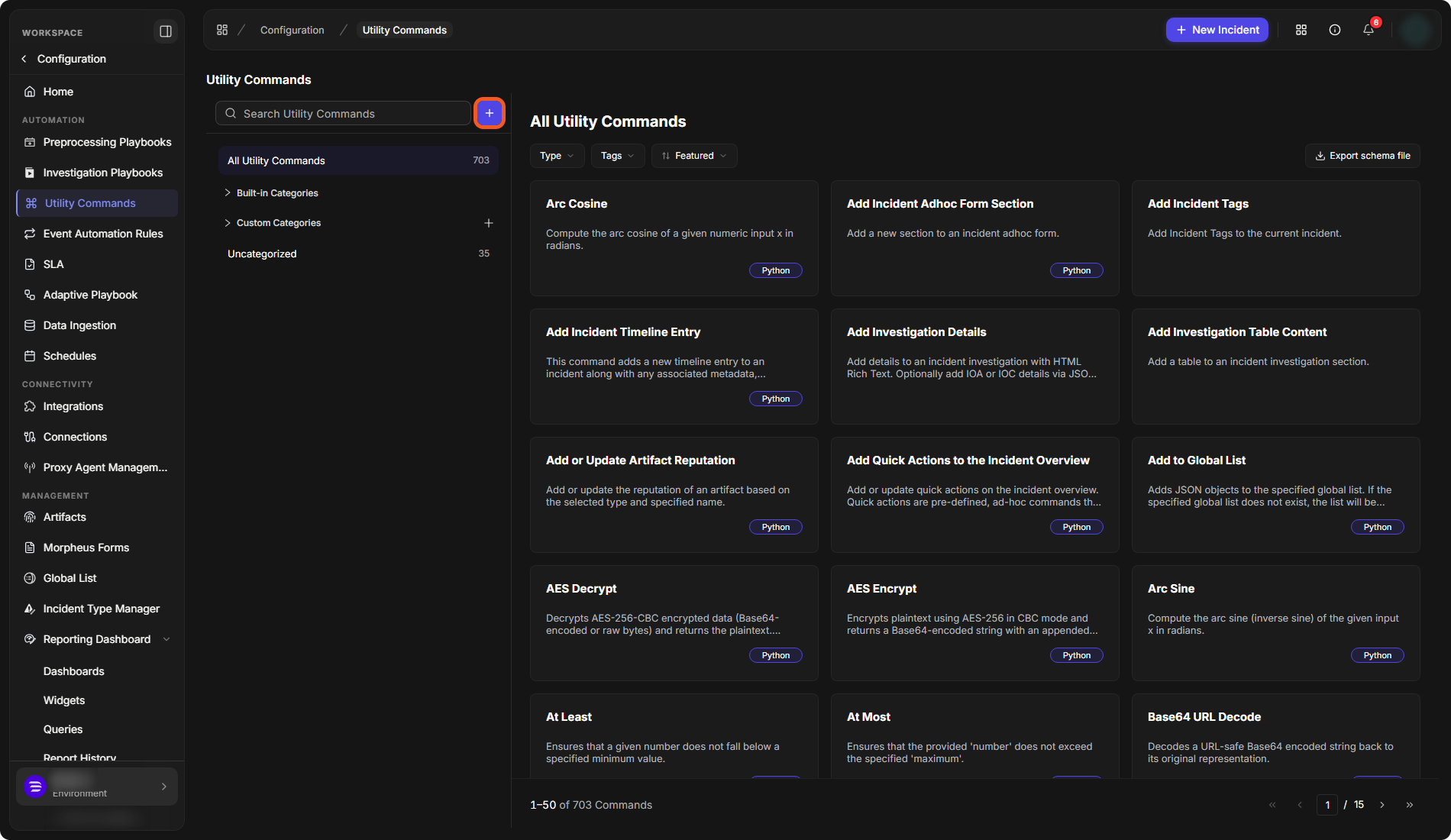The height and width of the screenshot is (840, 1451).
Task: Collapse Reporting Dashboard submenu
Action: click(x=166, y=639)
